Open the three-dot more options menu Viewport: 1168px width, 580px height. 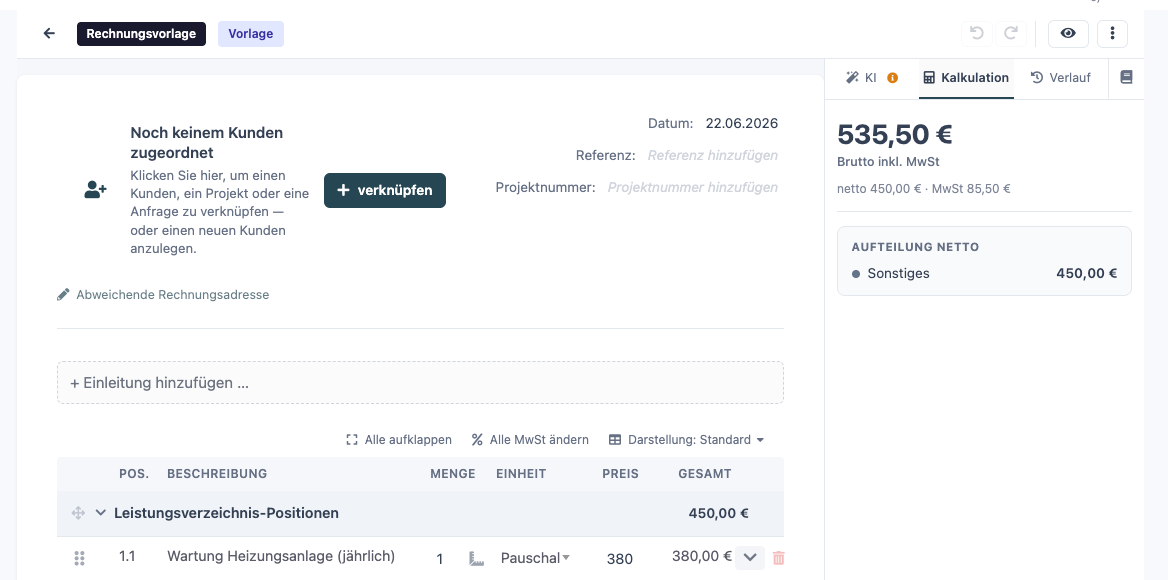pos(1112,34)
